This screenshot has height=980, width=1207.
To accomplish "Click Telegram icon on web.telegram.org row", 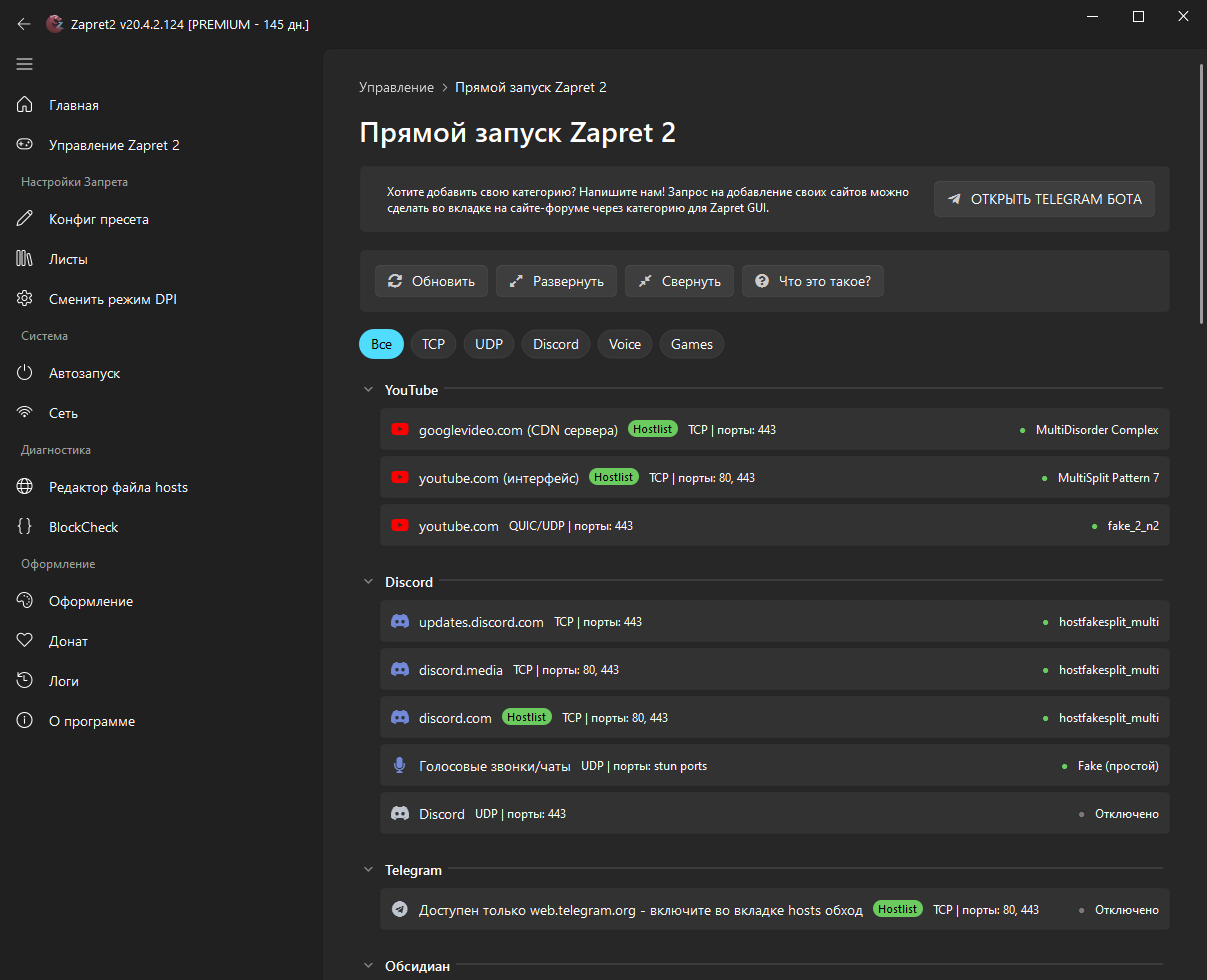I will 400,910.
